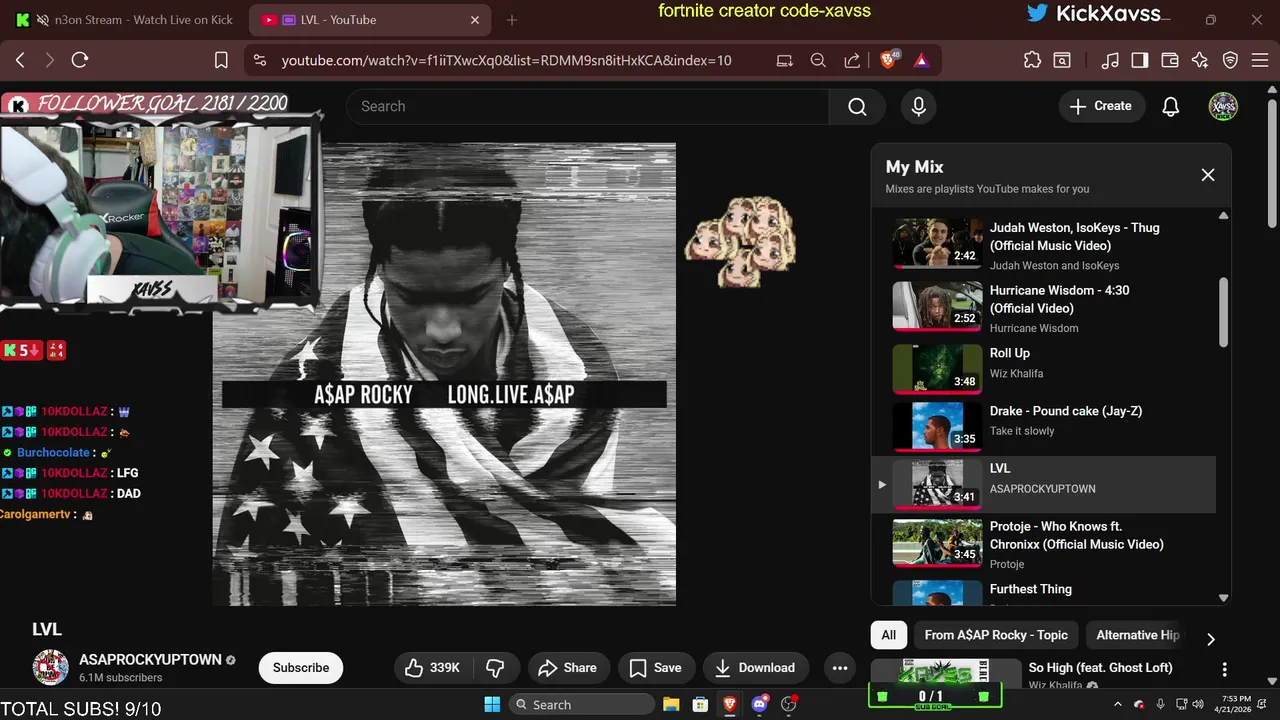Close the My Mix playlist panel
This screenshot has height=720, width=1280.
point(1208,175)
